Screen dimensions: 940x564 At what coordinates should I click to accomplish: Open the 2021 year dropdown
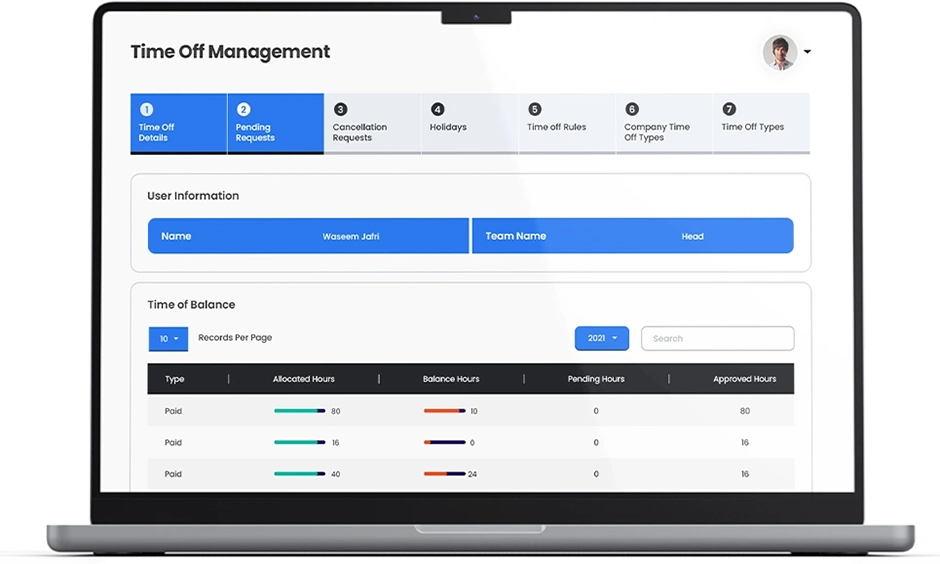click(x=602, y=338)
